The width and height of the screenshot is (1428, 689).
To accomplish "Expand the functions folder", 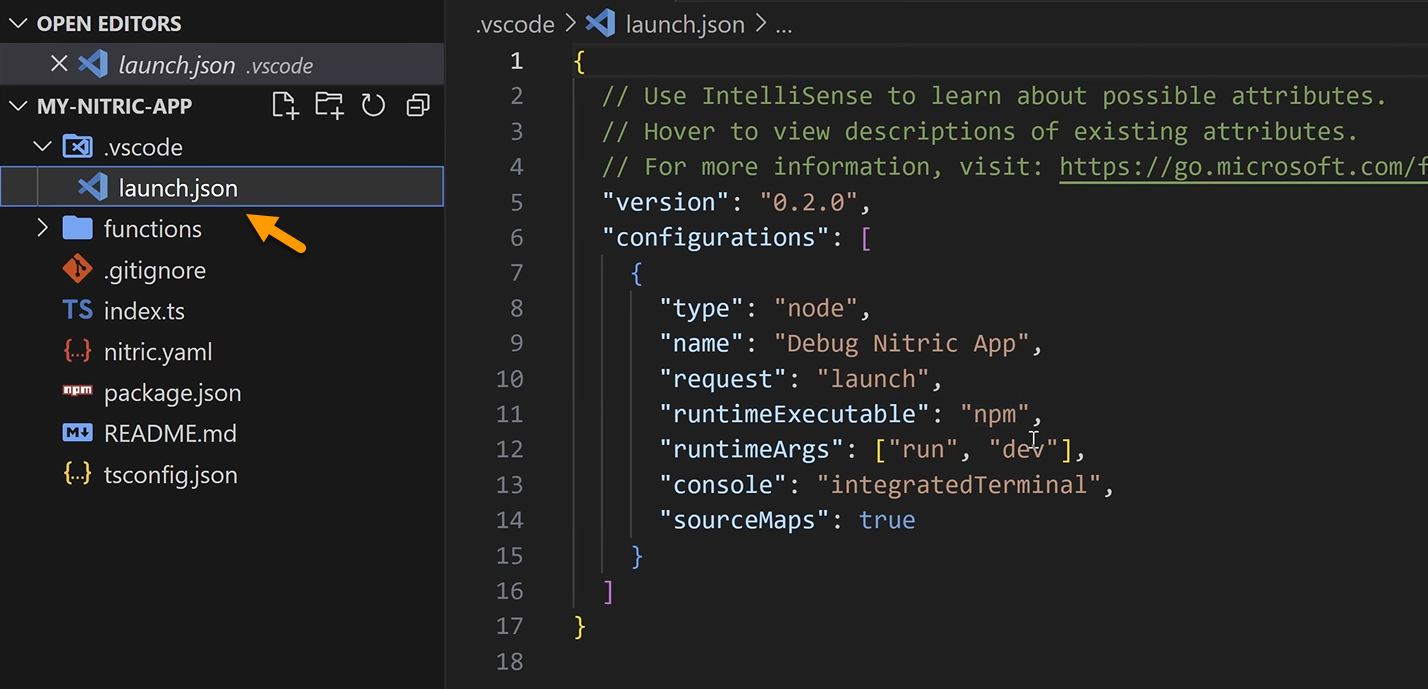I will (x=42, y=228).
